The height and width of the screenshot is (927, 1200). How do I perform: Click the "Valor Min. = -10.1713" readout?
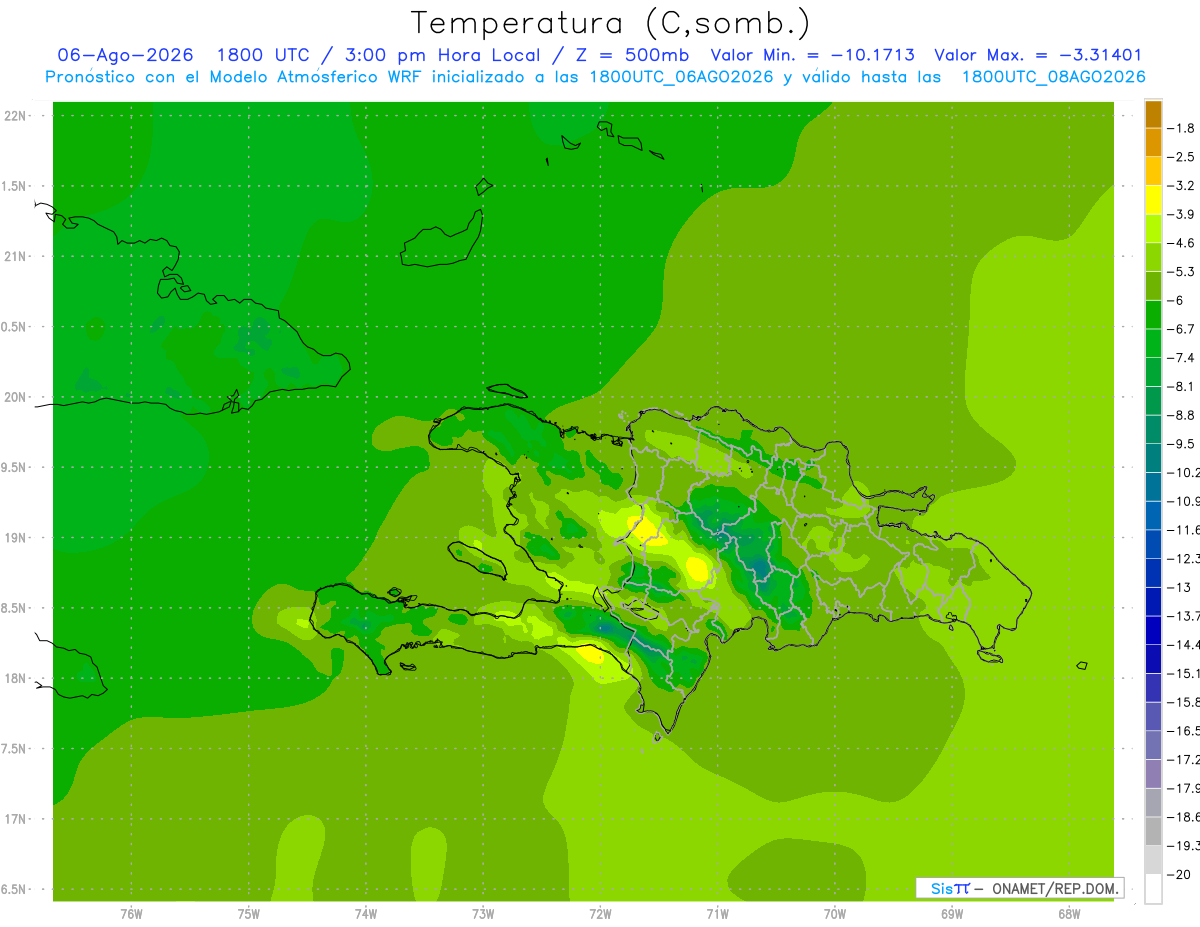click(812, 55)
